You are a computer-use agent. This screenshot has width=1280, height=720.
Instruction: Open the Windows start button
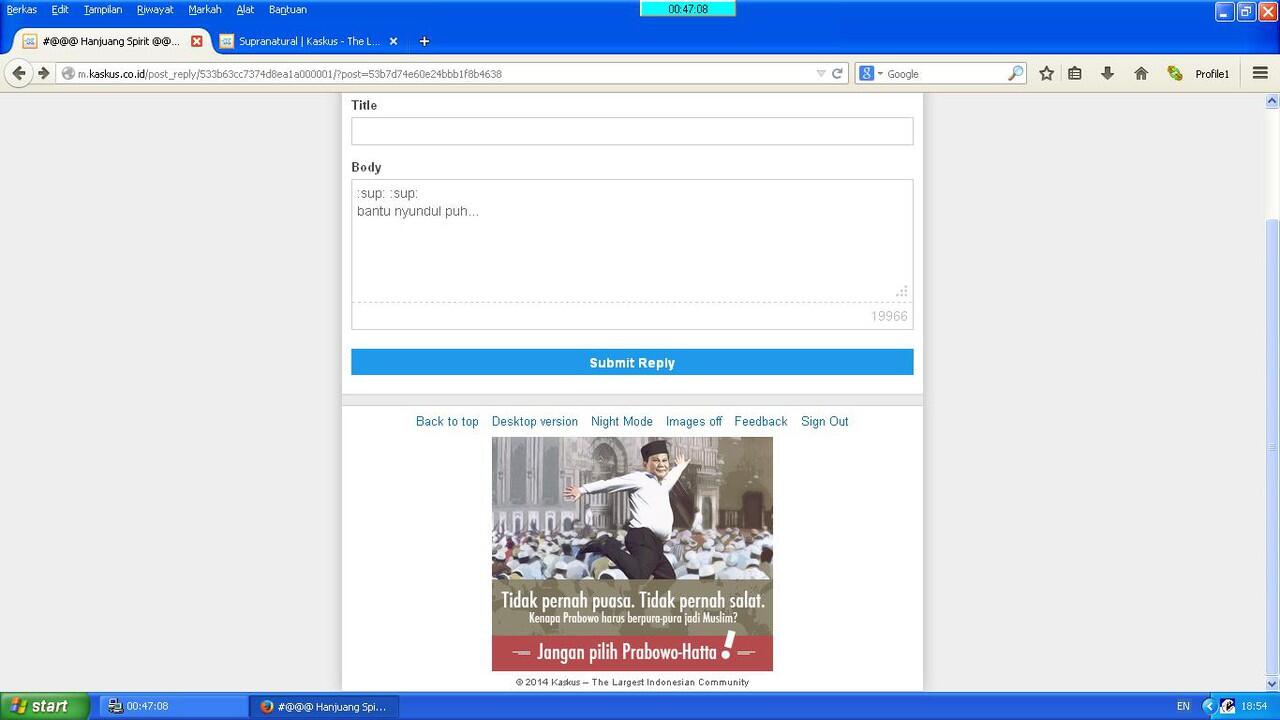pyautogui.click(x=44, y=706)
